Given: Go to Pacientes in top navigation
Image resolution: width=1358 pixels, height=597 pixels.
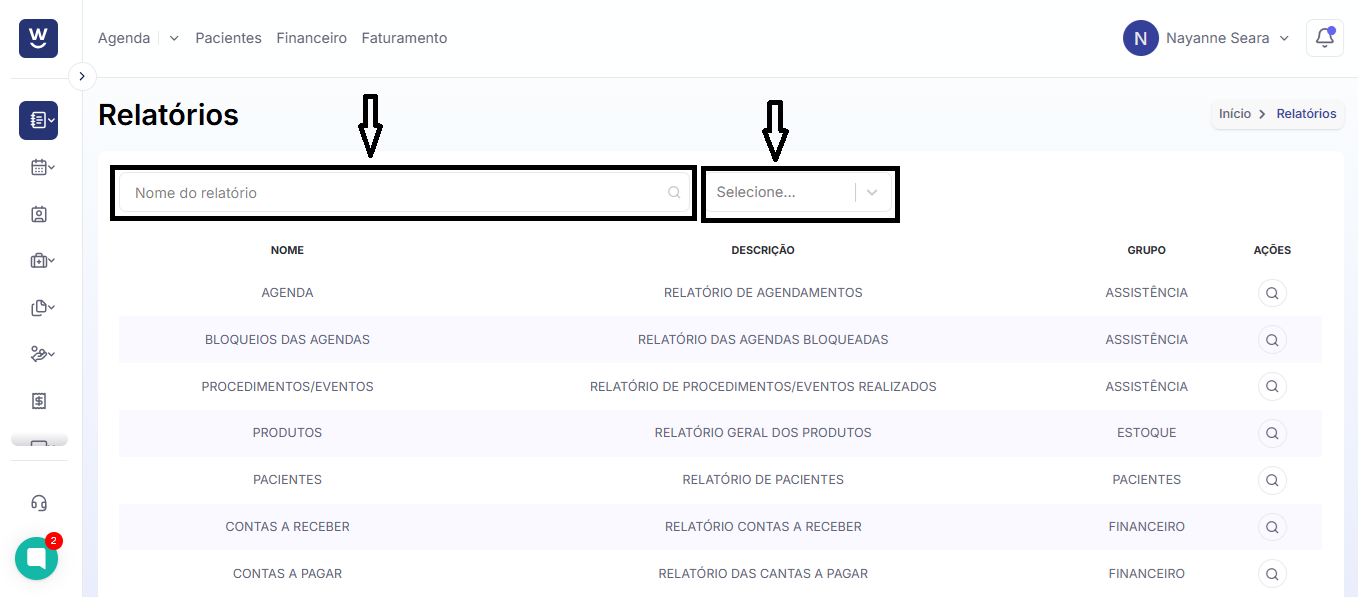Looking at the screenshot, I should point(228,38).
